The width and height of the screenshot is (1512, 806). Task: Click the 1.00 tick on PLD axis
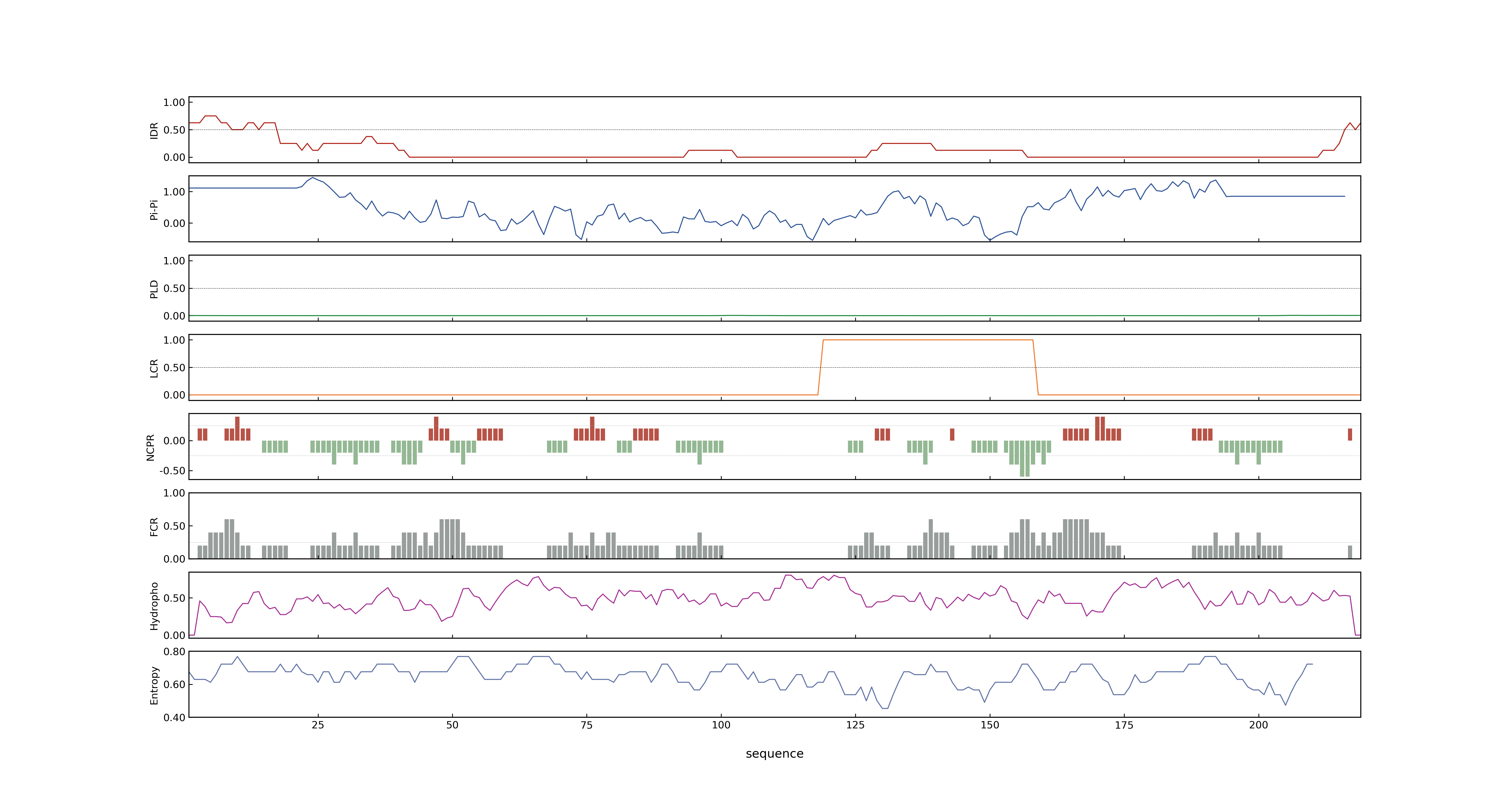(x=174, y=261)
